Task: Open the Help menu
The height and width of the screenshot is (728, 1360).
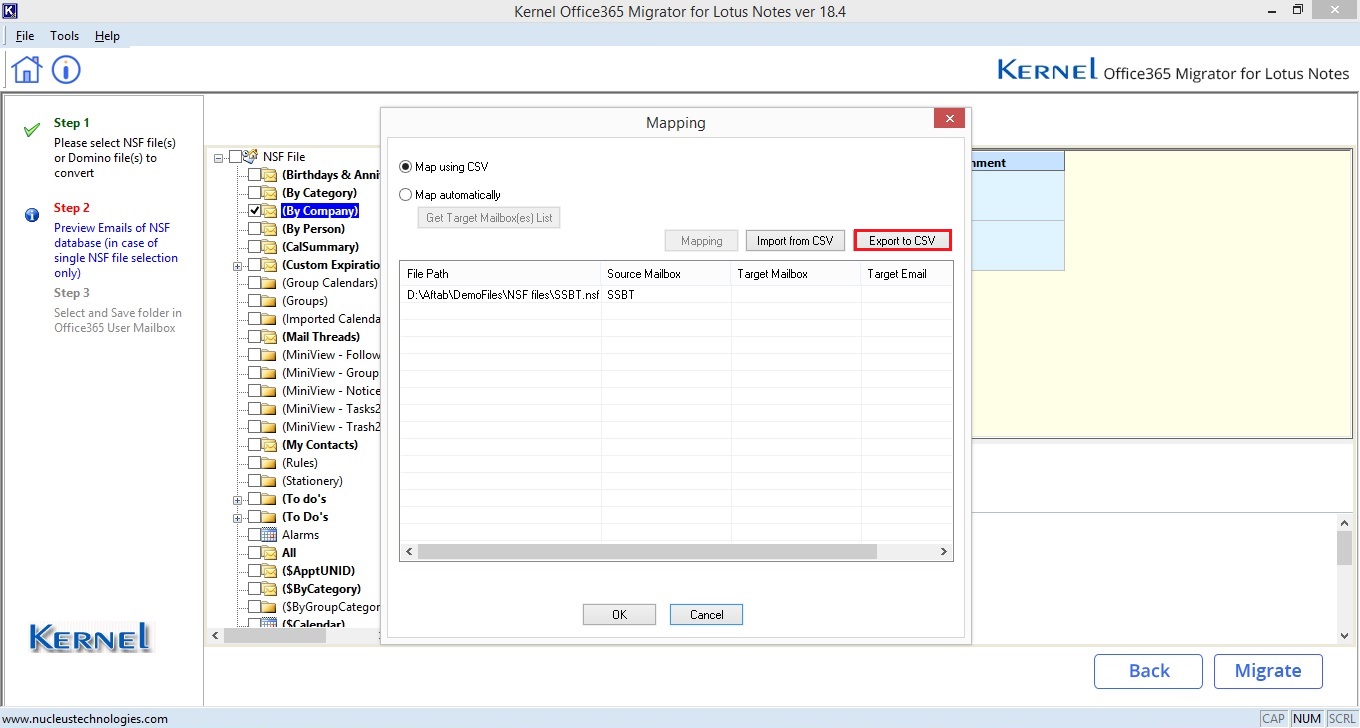Action: (107, 36)
